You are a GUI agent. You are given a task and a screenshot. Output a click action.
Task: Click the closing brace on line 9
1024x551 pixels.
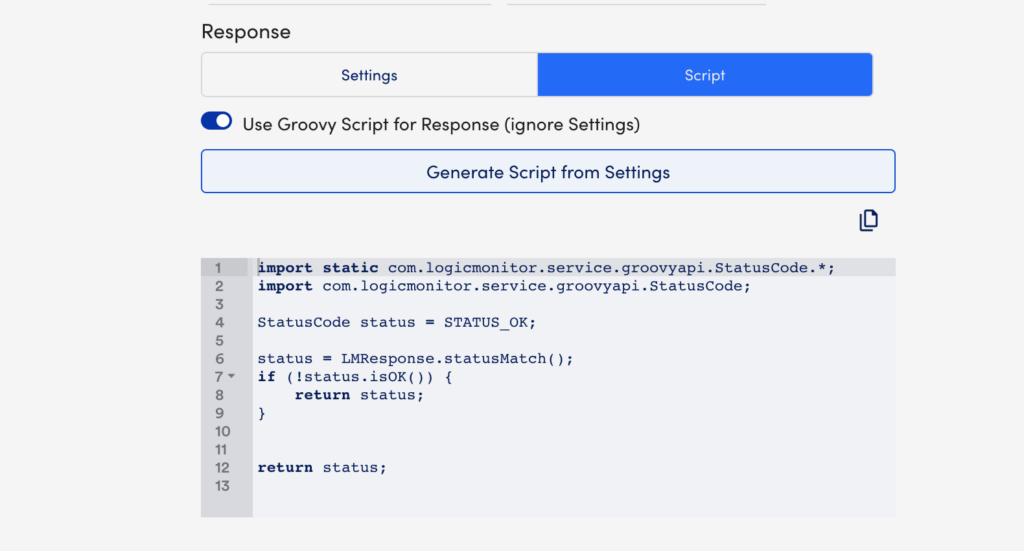pos(261,413)
